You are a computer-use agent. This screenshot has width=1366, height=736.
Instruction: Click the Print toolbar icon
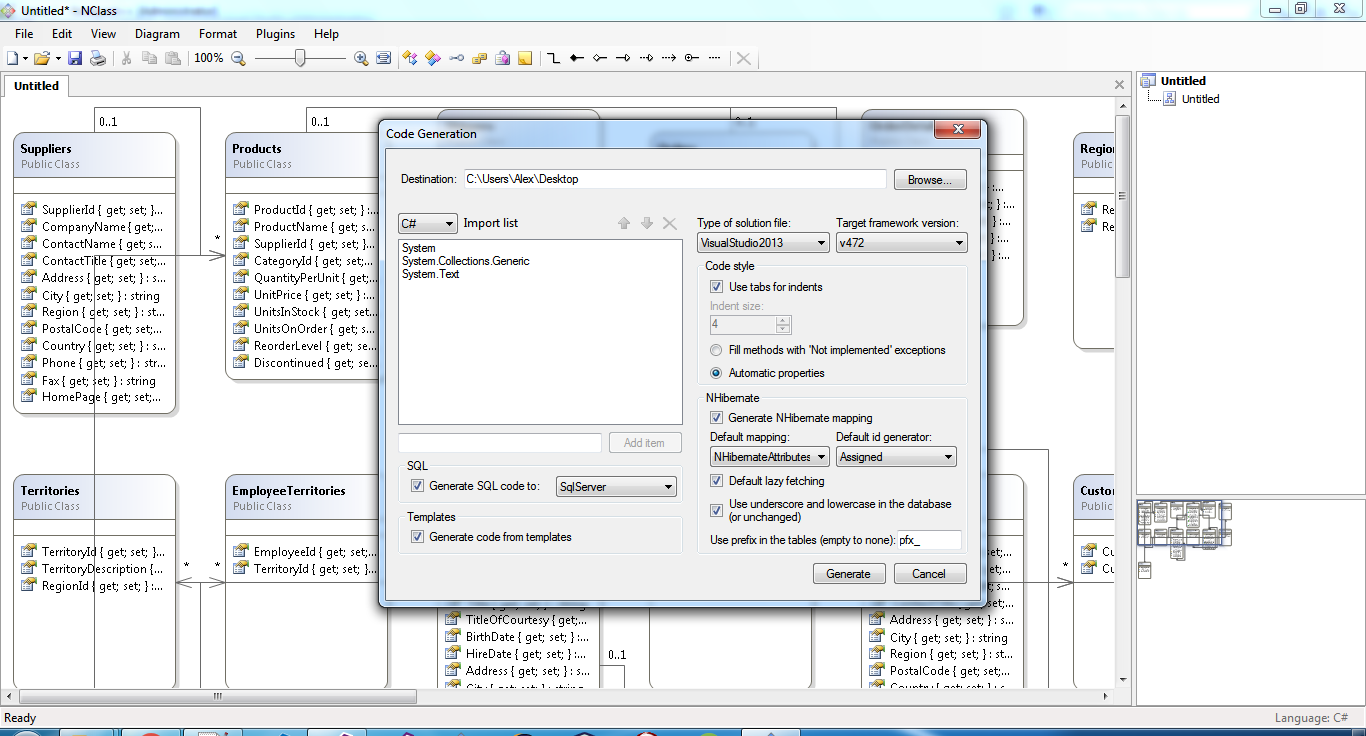pyautogui.click(x=98, y=58)
